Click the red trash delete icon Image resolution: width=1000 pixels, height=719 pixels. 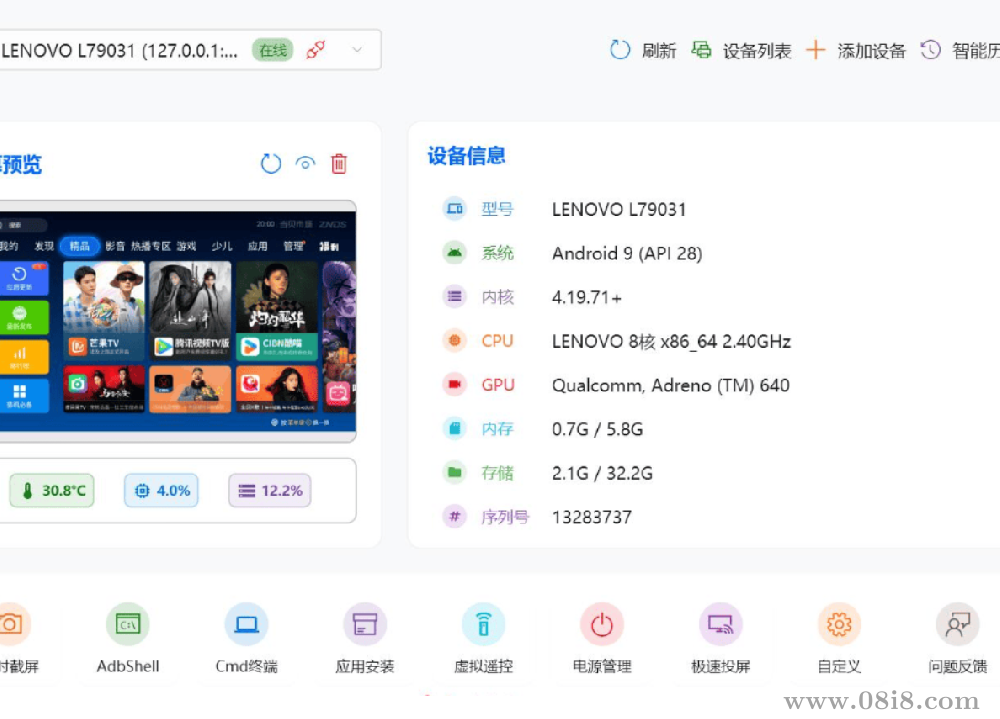click(339, 163)
